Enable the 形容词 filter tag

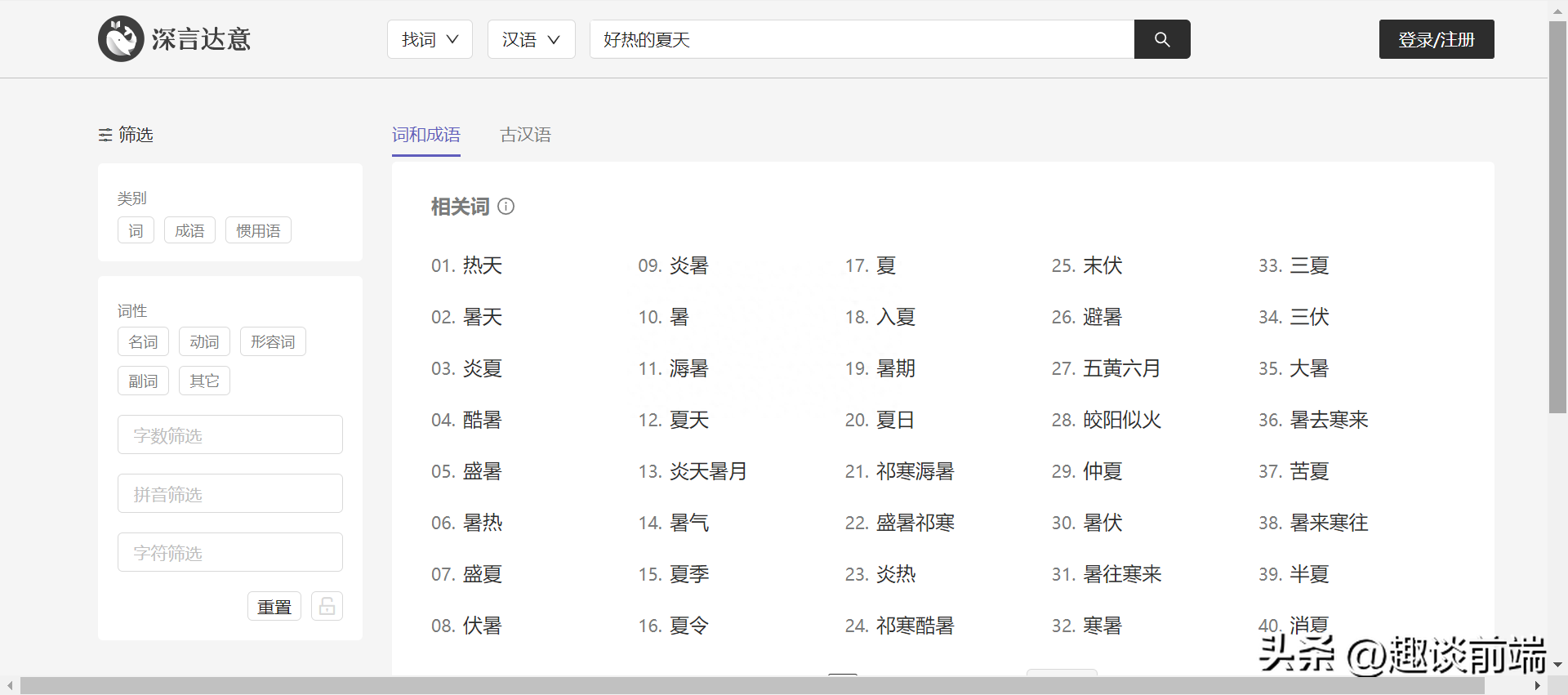[273, 342]
